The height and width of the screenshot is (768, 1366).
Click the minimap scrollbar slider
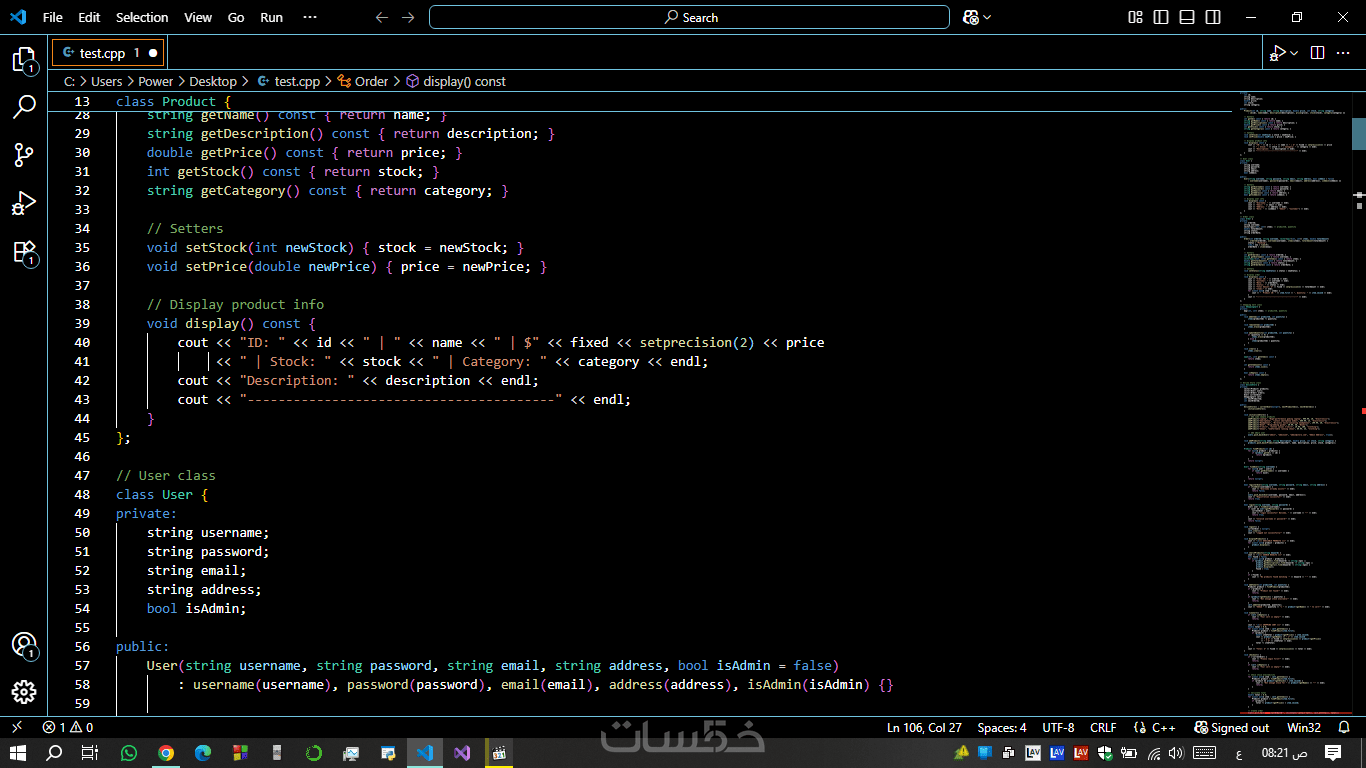point(1359,133)
